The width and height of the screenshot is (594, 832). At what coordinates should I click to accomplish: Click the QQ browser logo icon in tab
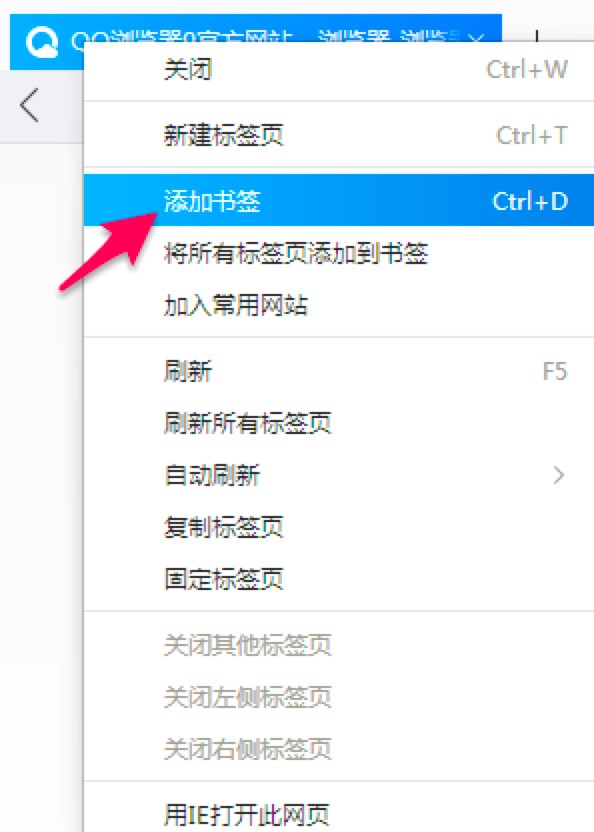tap(41, 41)
